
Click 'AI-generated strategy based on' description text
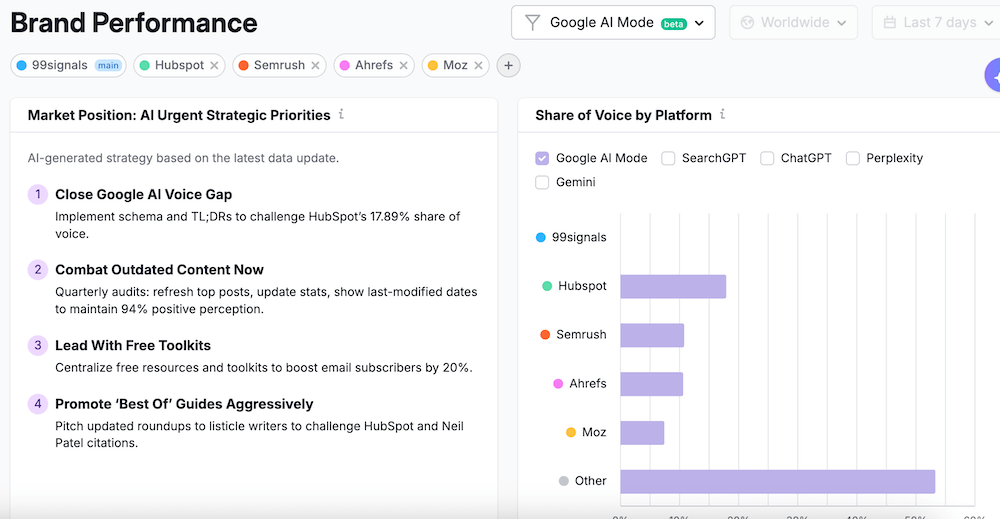pos(183,158)
